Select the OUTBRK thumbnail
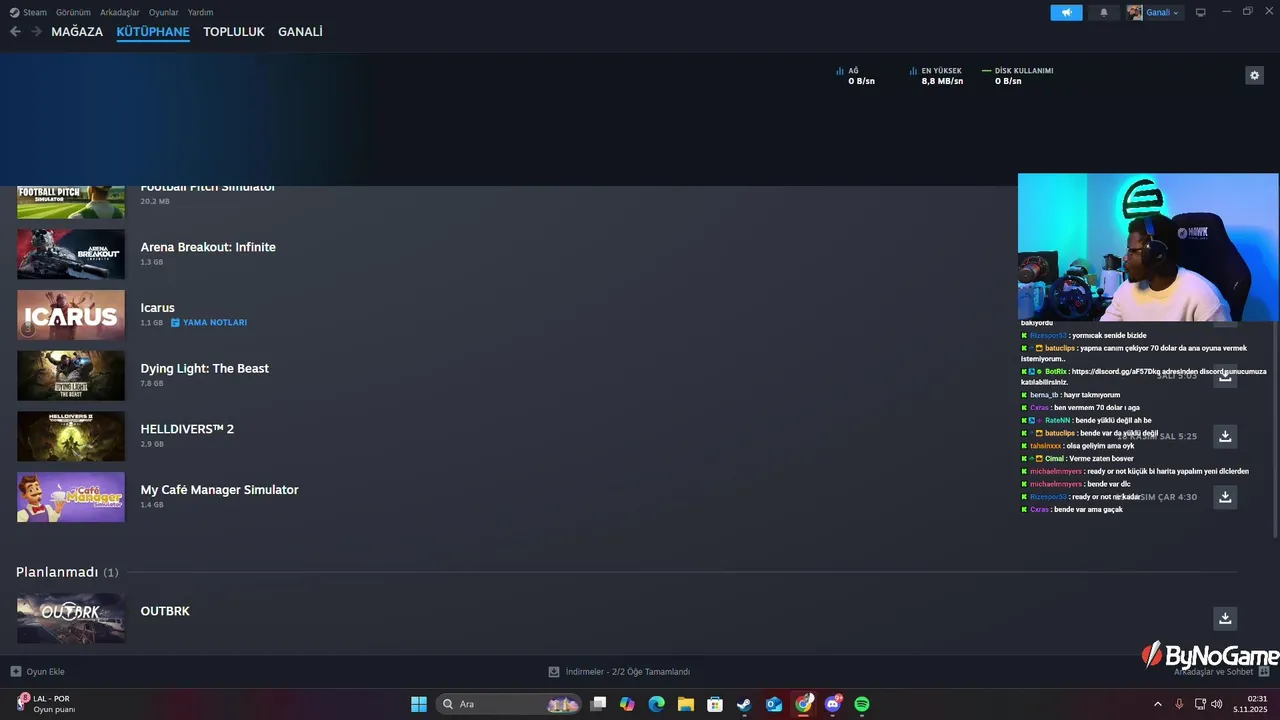The image size is (1280, 720). tap(71, 618)
